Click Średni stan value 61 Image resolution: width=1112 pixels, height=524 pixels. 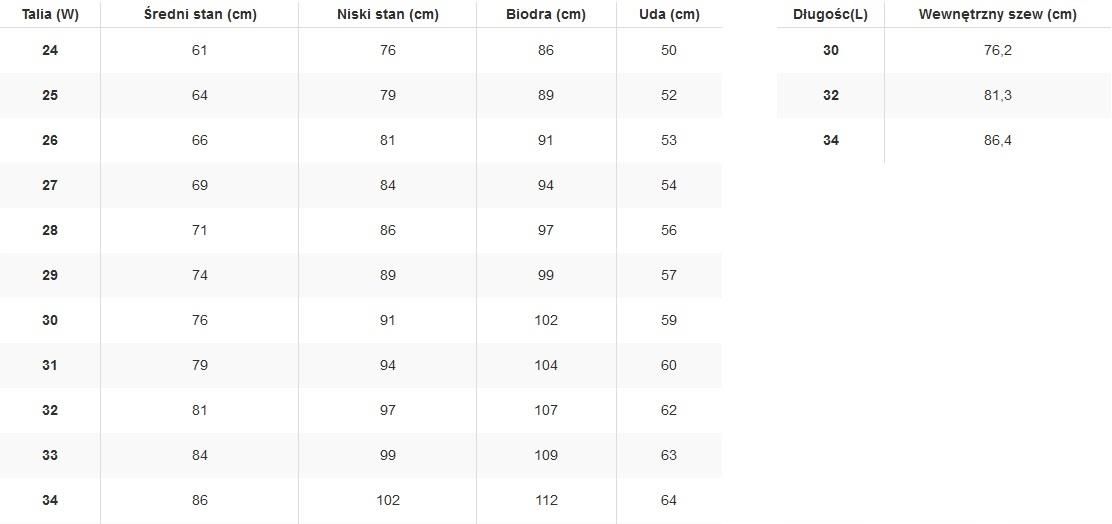tap(199, 50)
